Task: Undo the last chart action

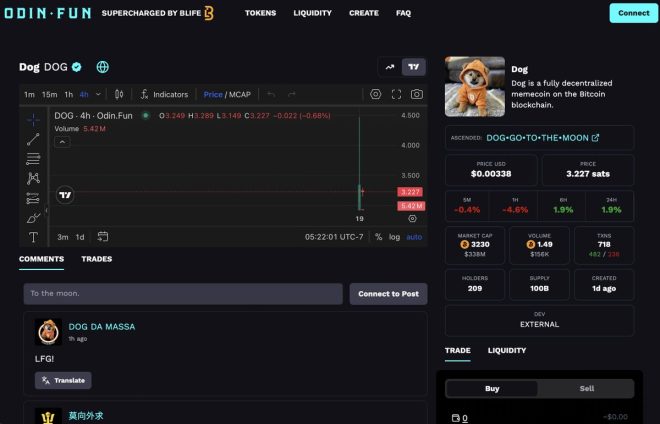Action: [x=271, y=94]
